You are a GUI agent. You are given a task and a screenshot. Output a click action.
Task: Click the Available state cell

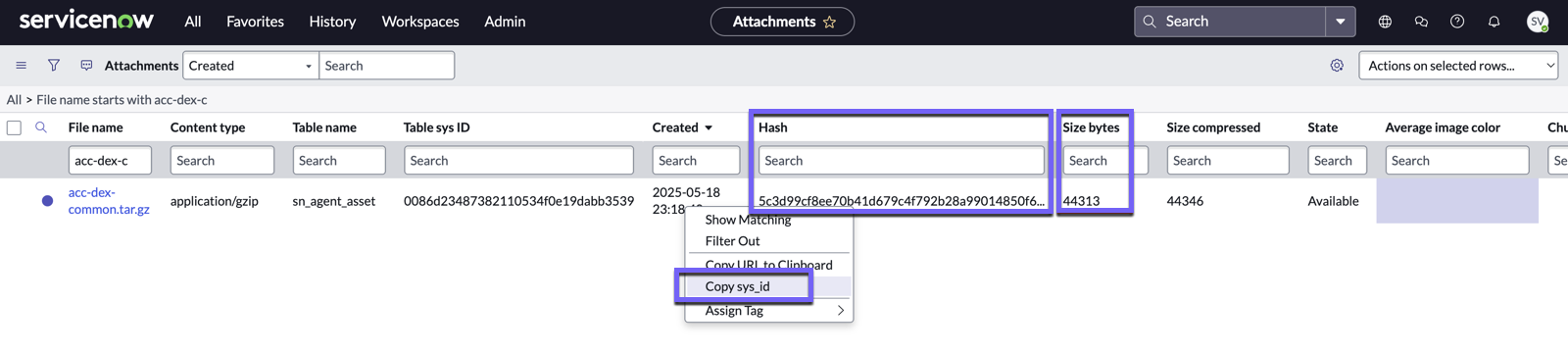[1333, 201]
